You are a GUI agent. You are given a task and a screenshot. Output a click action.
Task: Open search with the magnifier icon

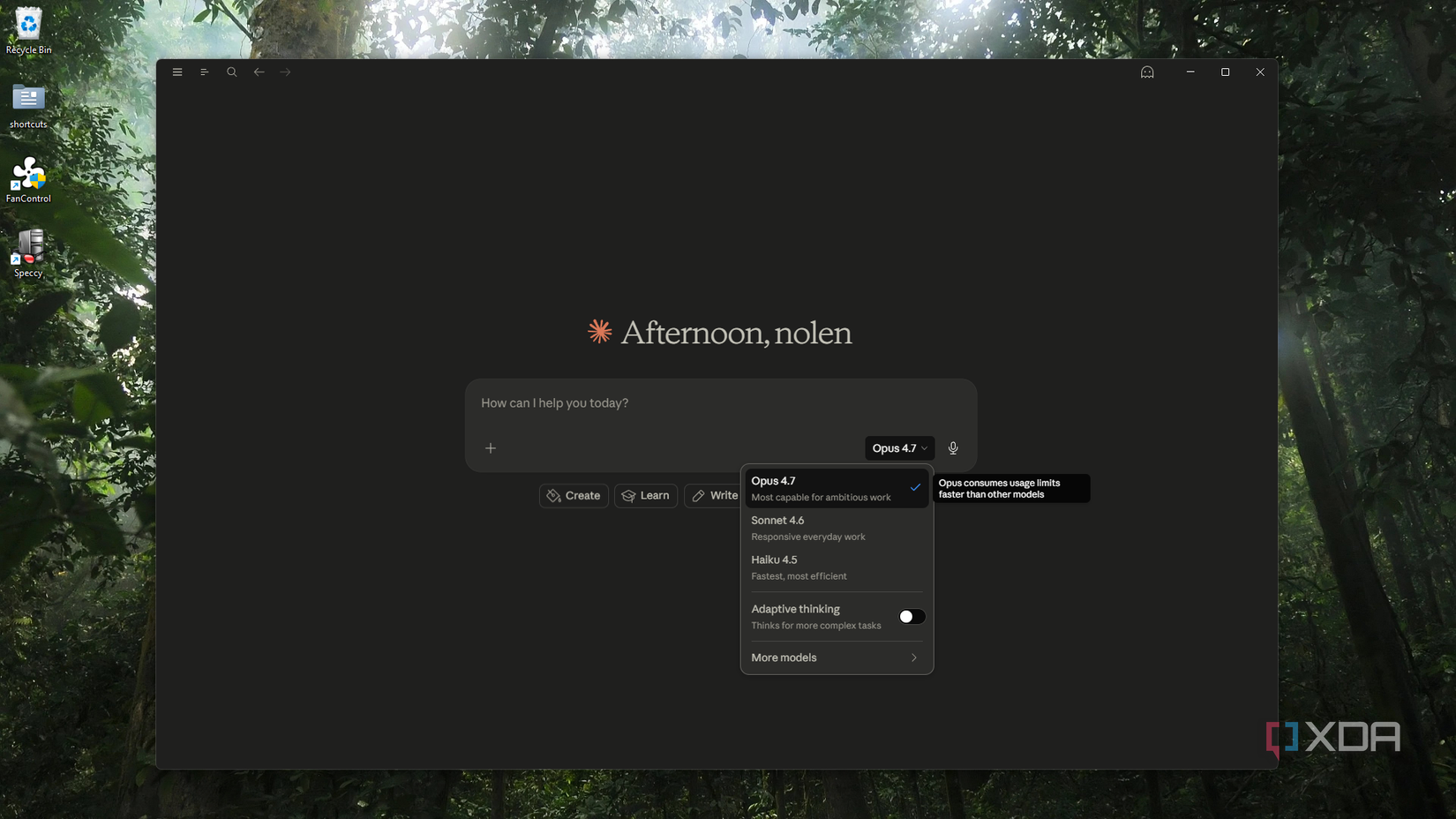point(232,72)
